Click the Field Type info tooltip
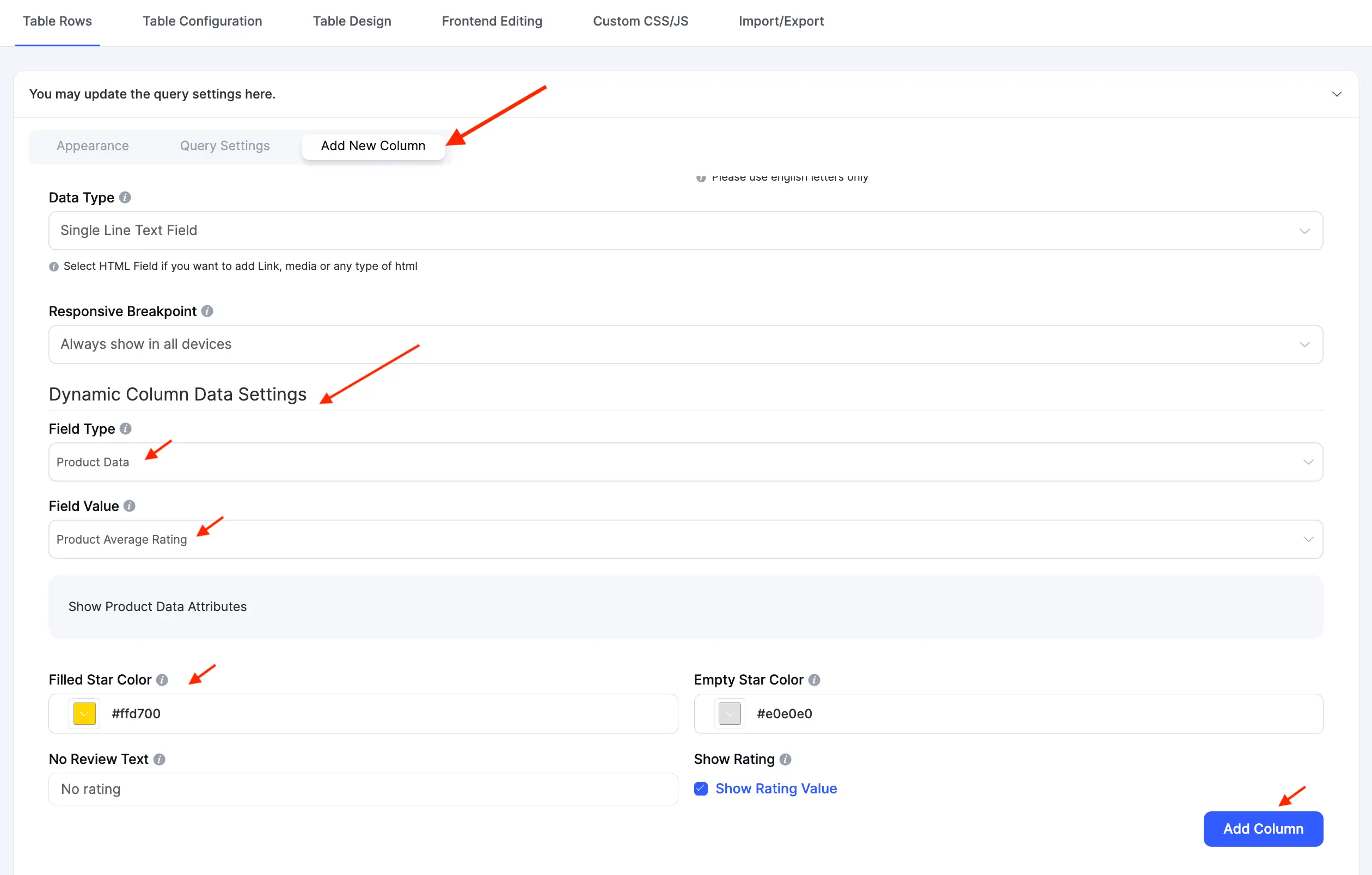The height and width of the screenshot is (875, 1372). coord(126,429)
